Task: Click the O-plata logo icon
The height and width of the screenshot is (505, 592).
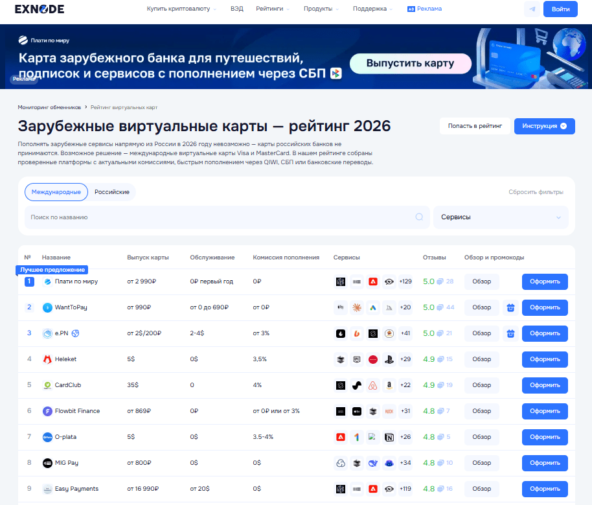Action: [48, 437]
